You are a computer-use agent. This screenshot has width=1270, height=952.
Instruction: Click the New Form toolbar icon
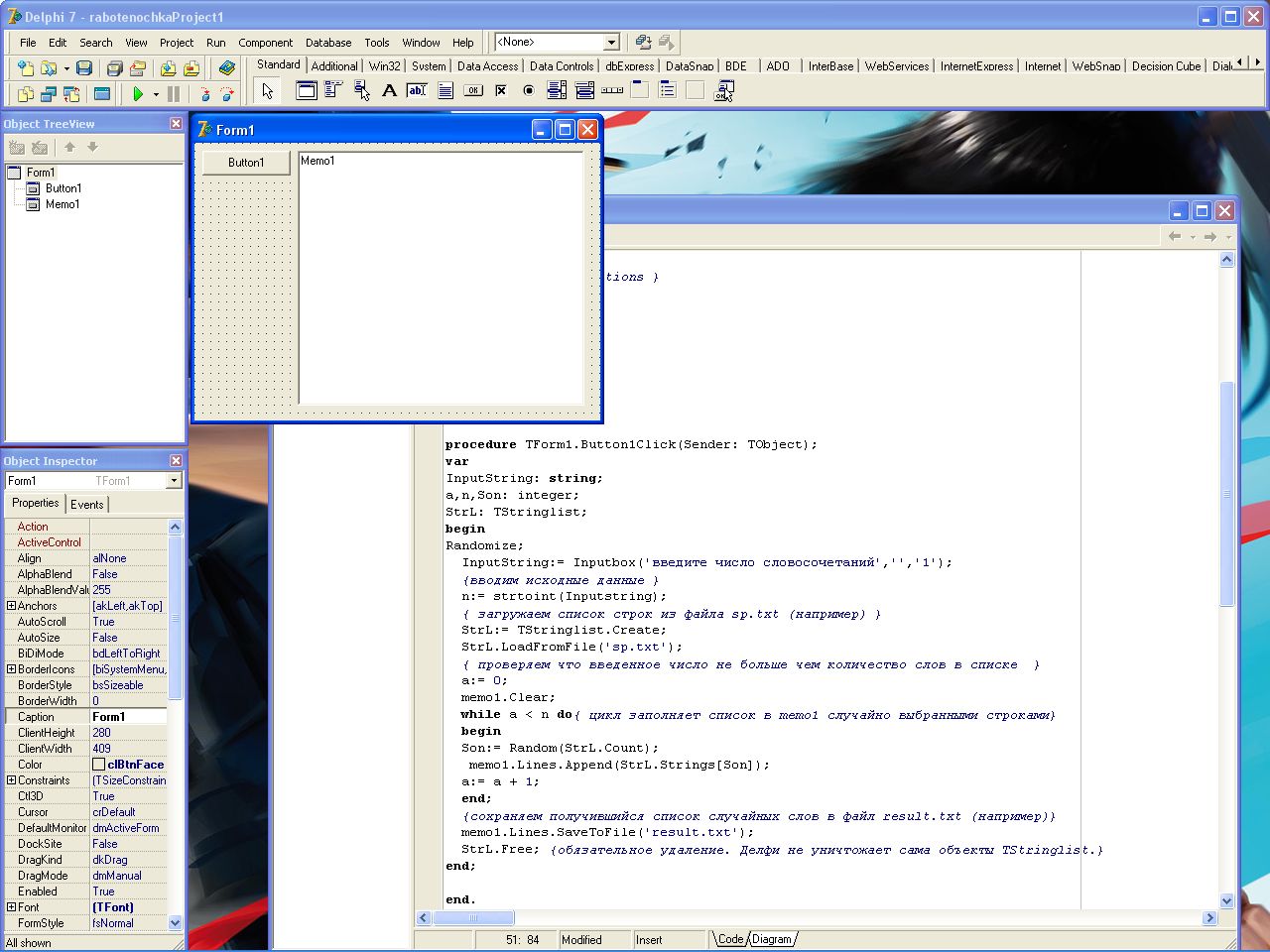tap(102, 94)
